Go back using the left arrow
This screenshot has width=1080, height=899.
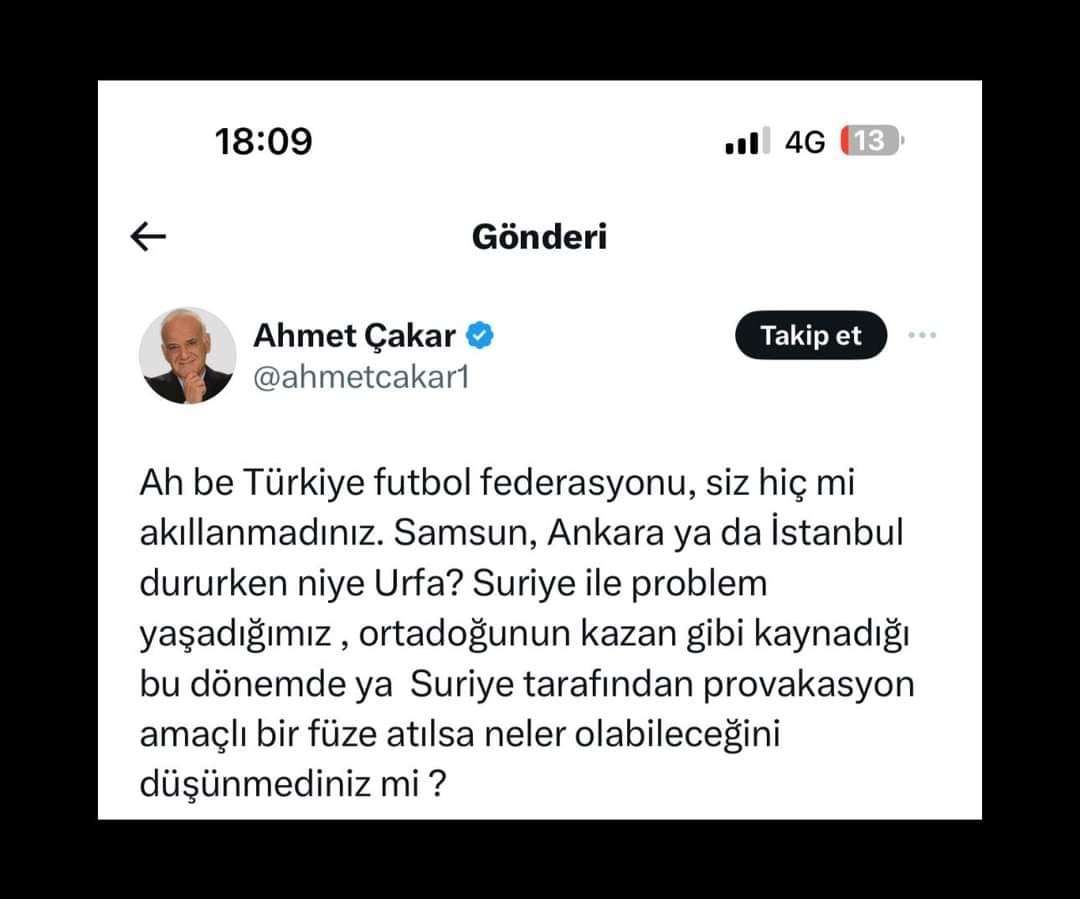(x=148, y=237)
